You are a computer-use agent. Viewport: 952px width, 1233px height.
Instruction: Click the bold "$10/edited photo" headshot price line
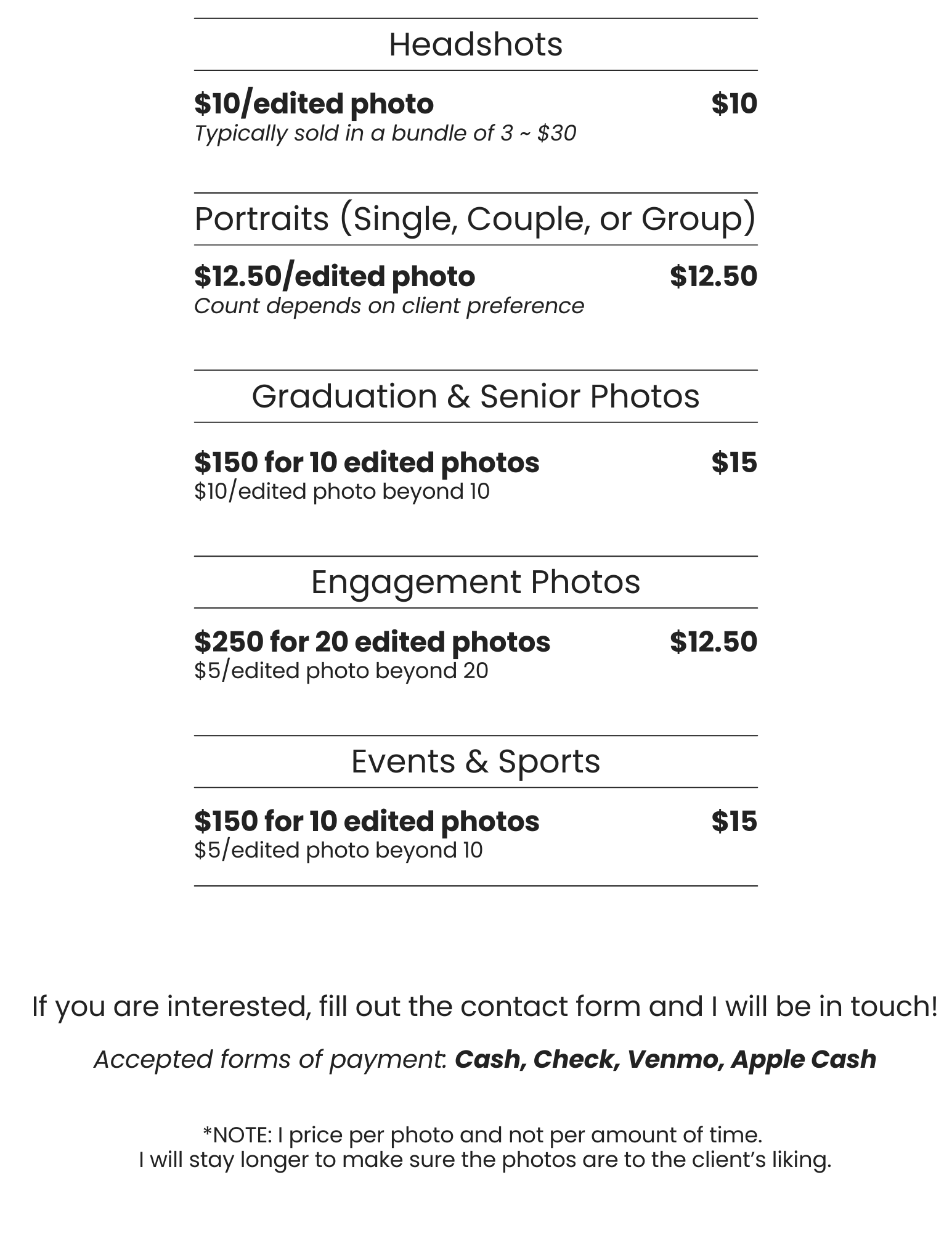pyautogui.click(x=314, y=104)
